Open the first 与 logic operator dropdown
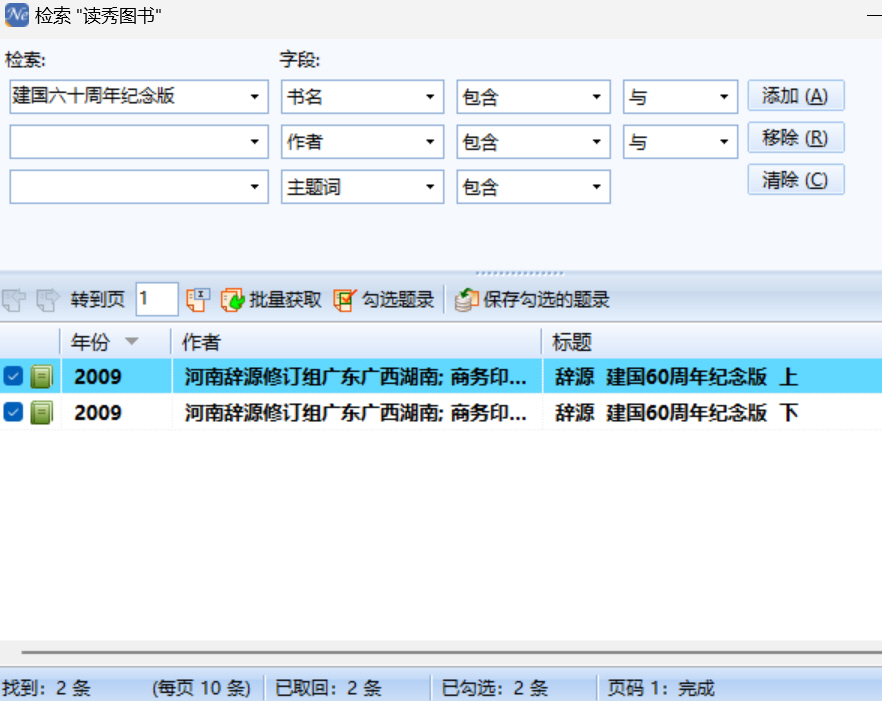Screen dimensions: 882x701 pos(724,97)
